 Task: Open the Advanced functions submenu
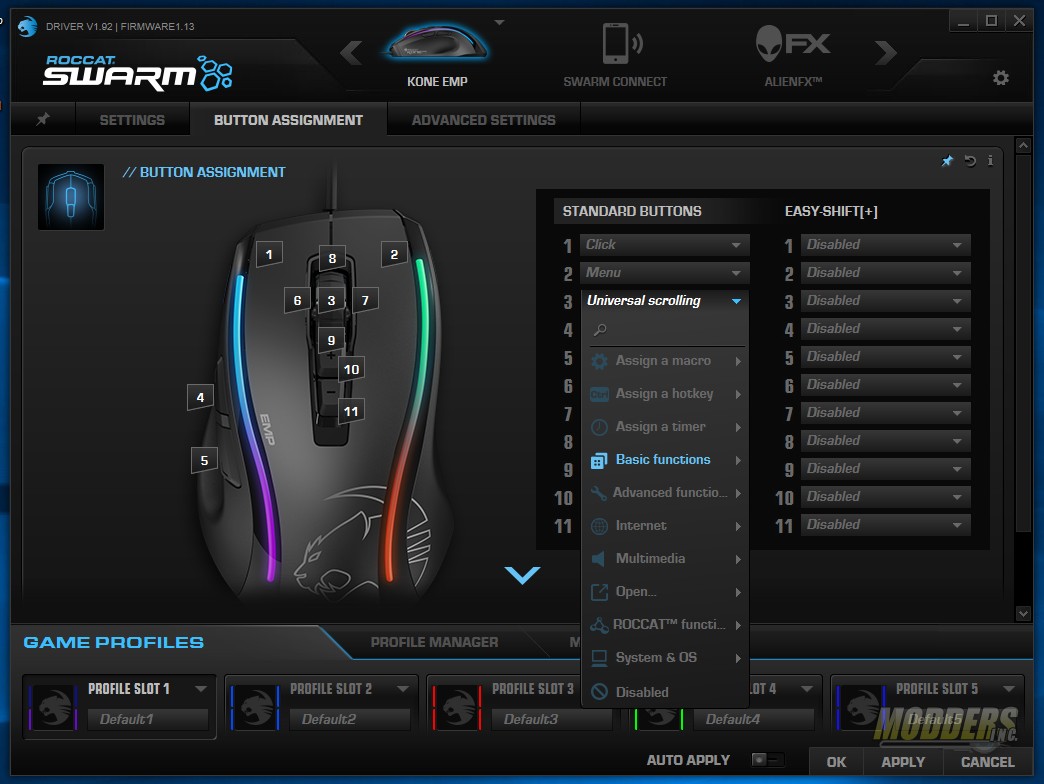[666, 492]
